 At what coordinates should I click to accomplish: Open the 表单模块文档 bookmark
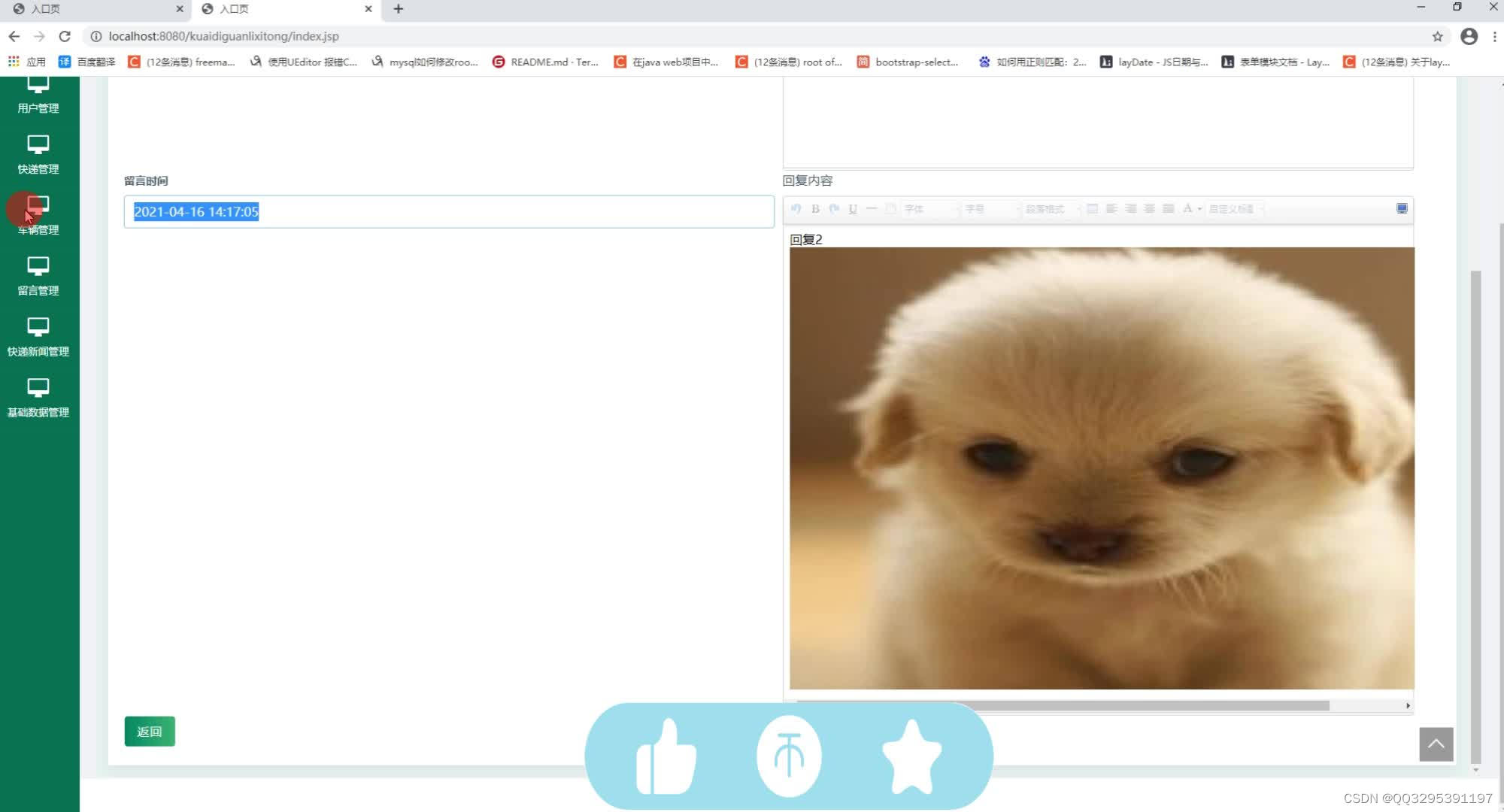(1276, 62)
